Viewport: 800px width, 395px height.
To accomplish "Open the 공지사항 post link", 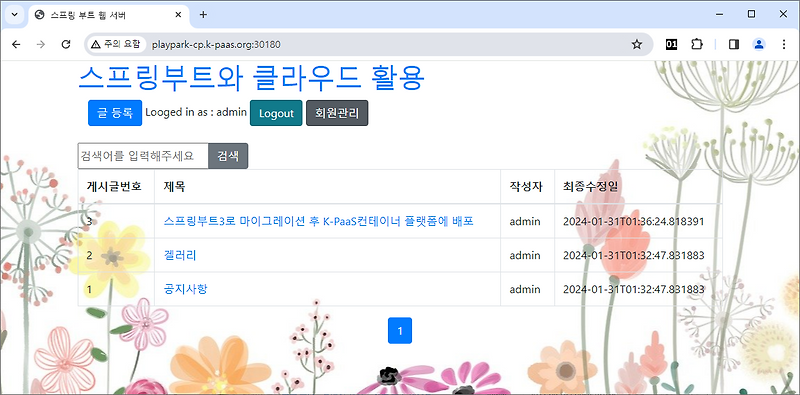I will click(185, 289).
